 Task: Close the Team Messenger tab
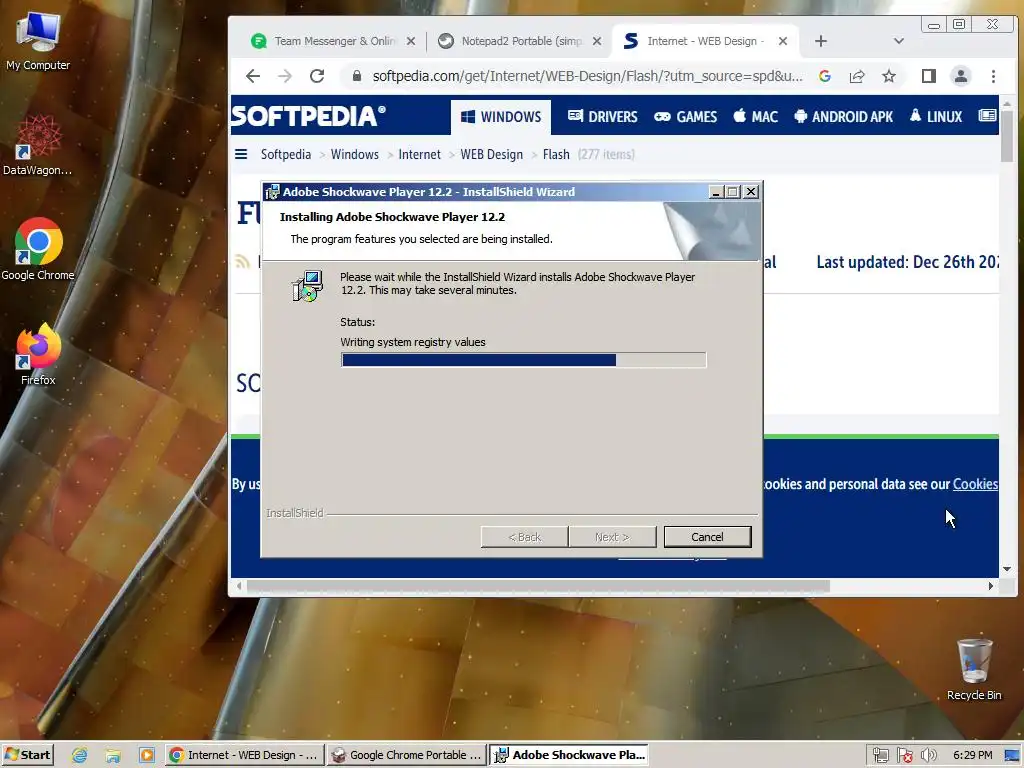pos(411,41)
